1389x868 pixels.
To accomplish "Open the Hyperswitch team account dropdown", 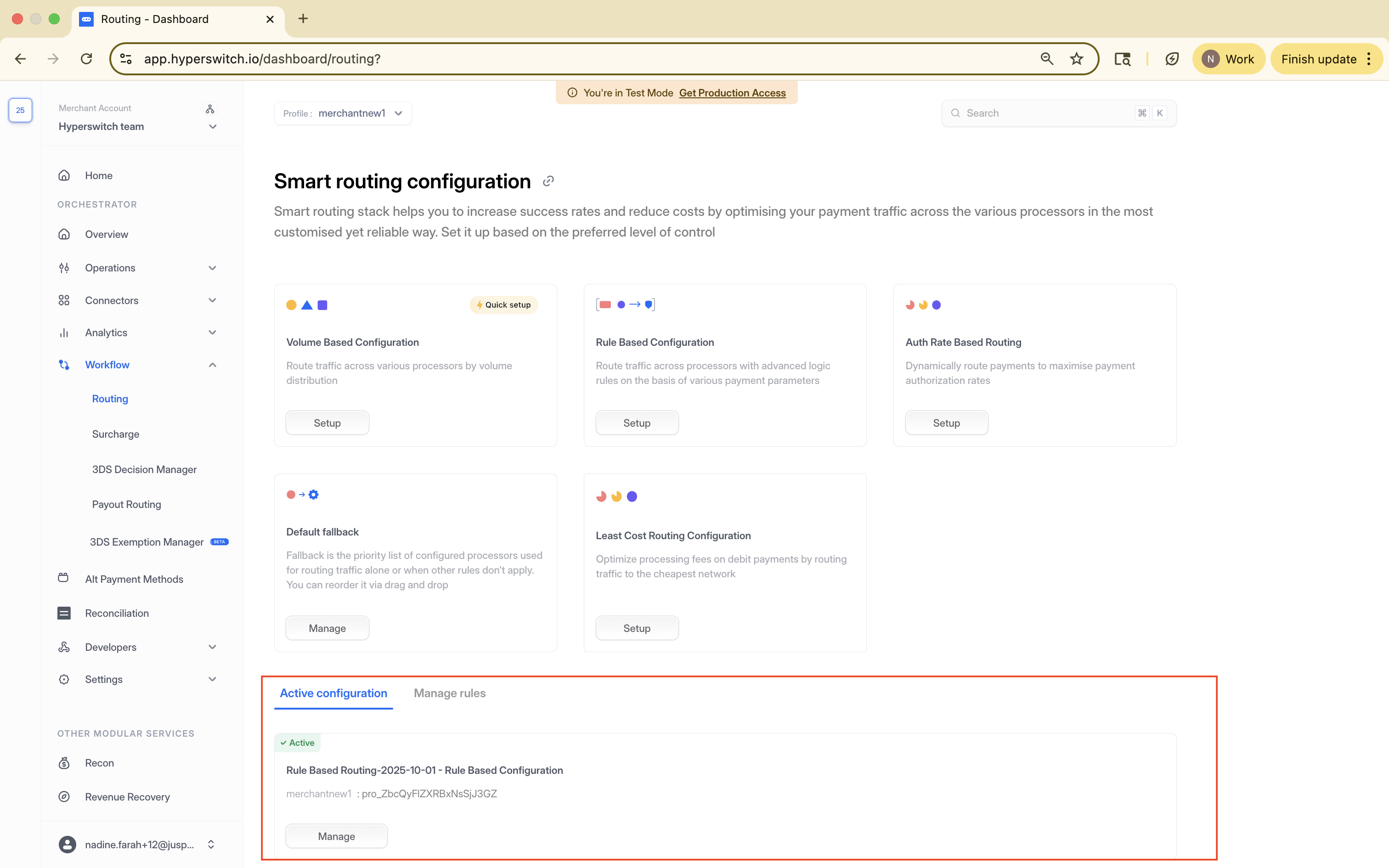I will pos(212,127).
